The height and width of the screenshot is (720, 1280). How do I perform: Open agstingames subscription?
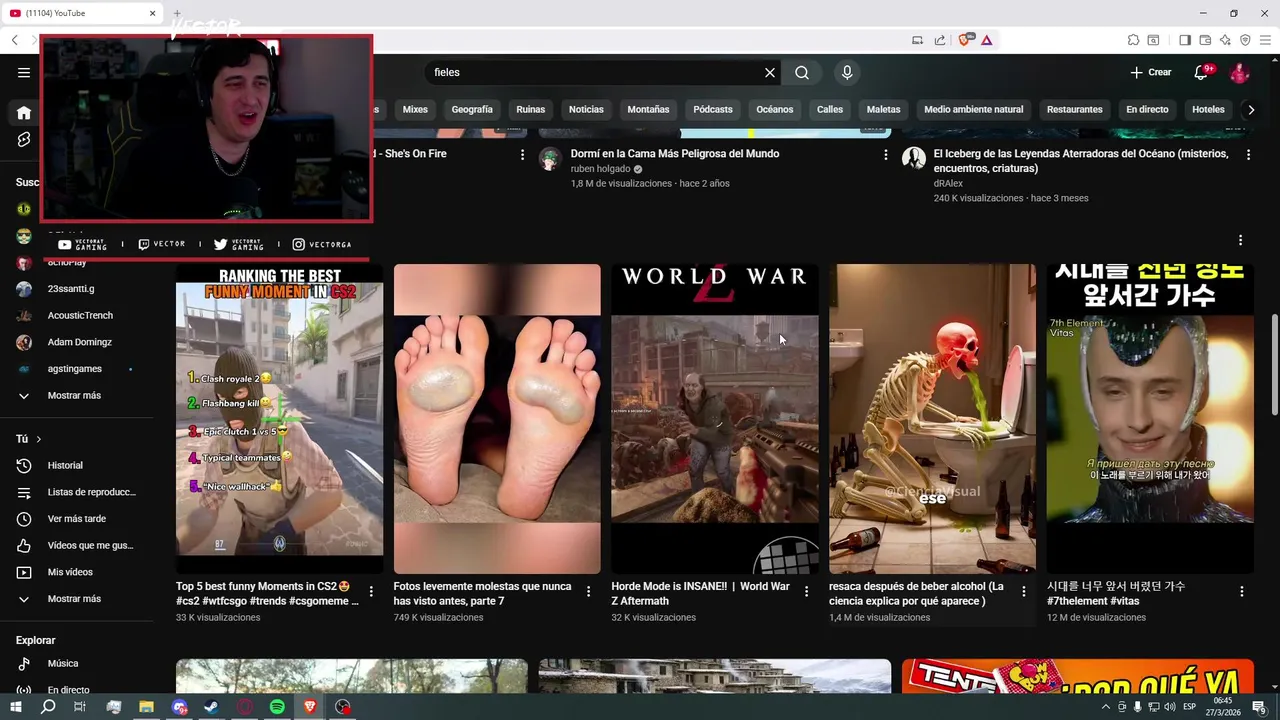click(77, 369)
